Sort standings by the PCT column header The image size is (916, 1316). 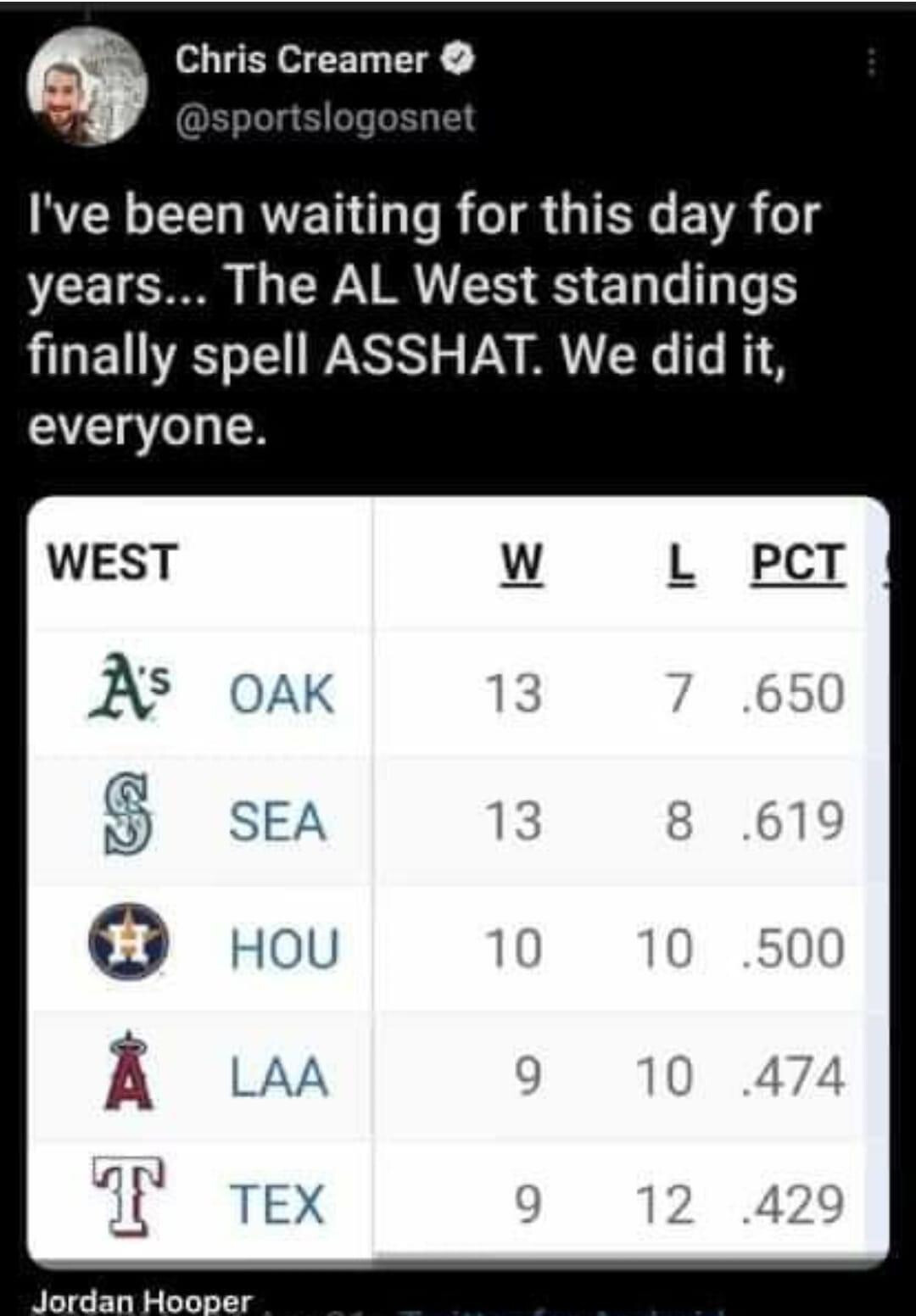[798, 563]
